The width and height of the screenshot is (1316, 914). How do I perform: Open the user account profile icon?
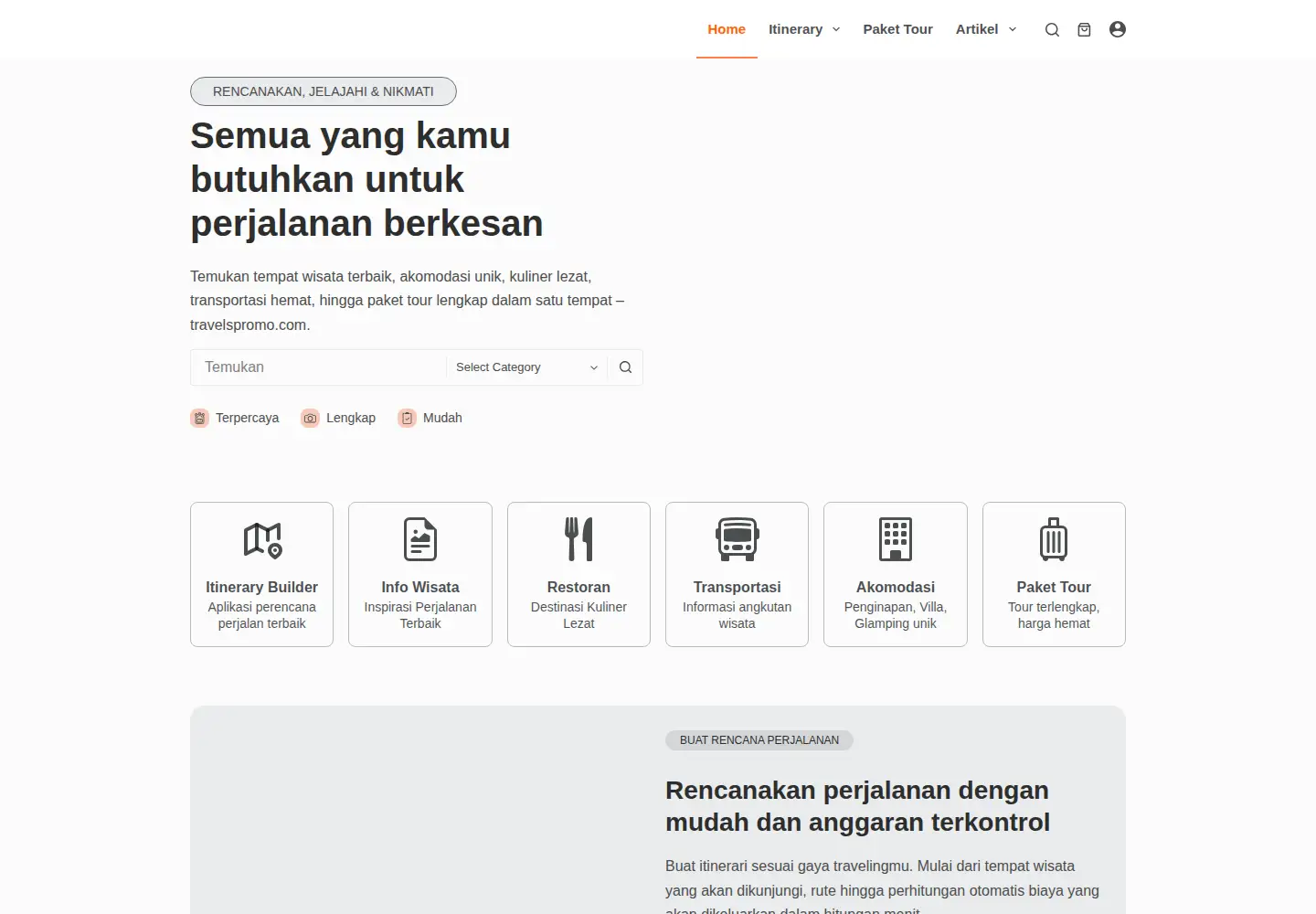[x=1117, y=29]
